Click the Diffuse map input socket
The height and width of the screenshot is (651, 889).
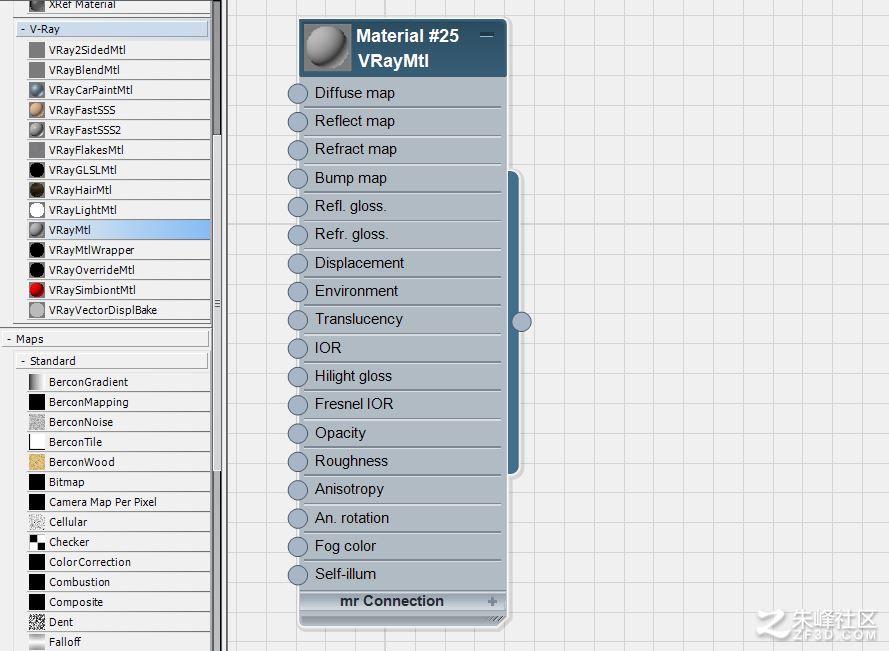[298, 94]
